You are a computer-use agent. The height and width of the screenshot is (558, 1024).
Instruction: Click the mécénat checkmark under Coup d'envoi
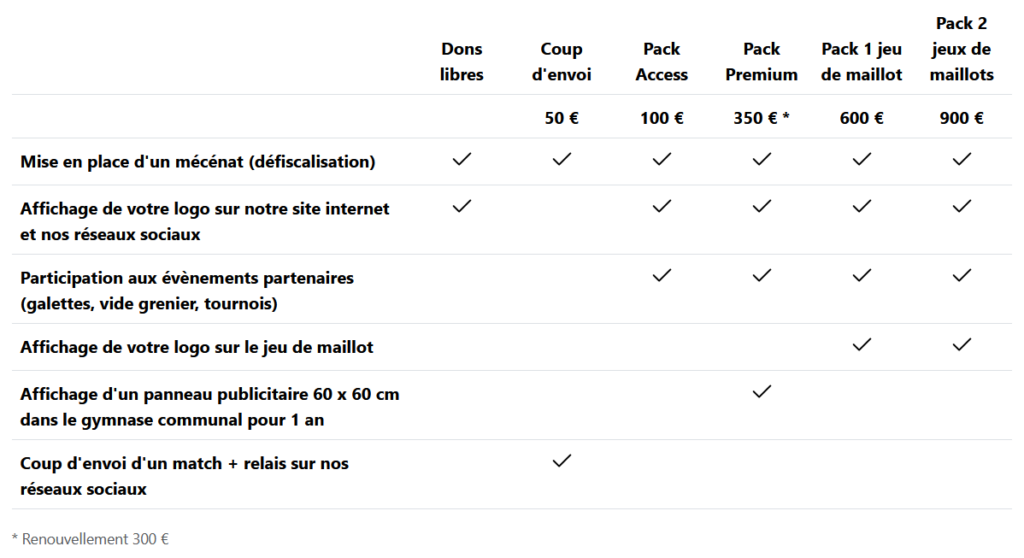(x=561, y=159)
